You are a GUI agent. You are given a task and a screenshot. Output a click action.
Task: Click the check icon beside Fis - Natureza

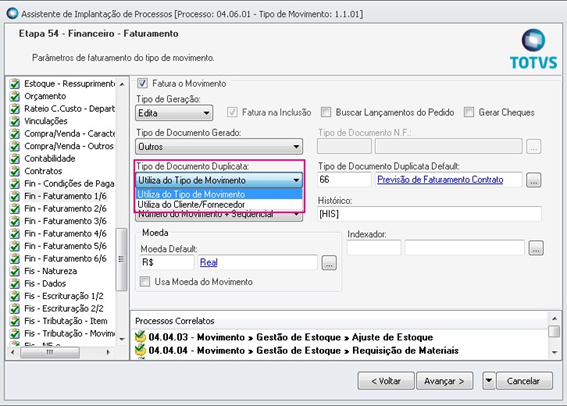15,271
